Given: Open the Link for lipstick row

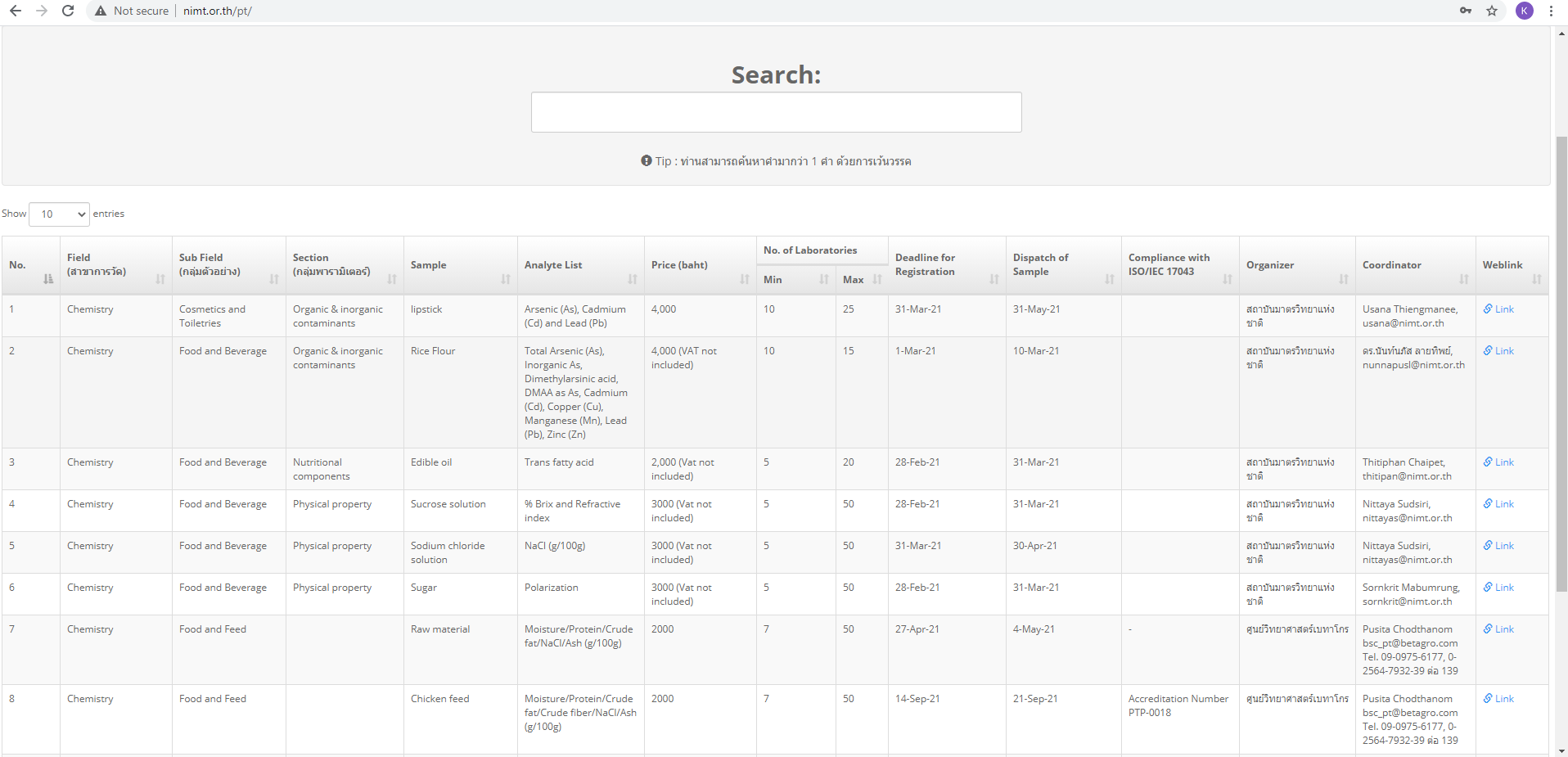Looking at the screenshot, I should pyautogui.click(x=1503, y=309).
